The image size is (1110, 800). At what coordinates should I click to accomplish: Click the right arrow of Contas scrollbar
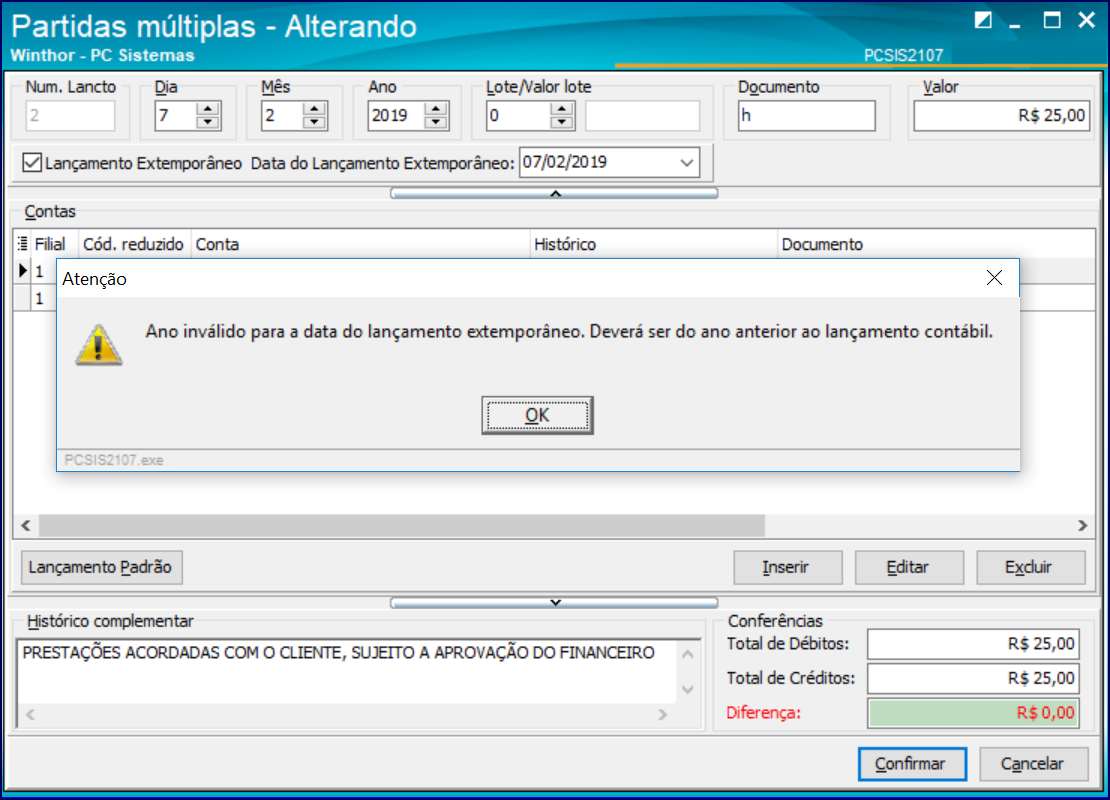1082,525
